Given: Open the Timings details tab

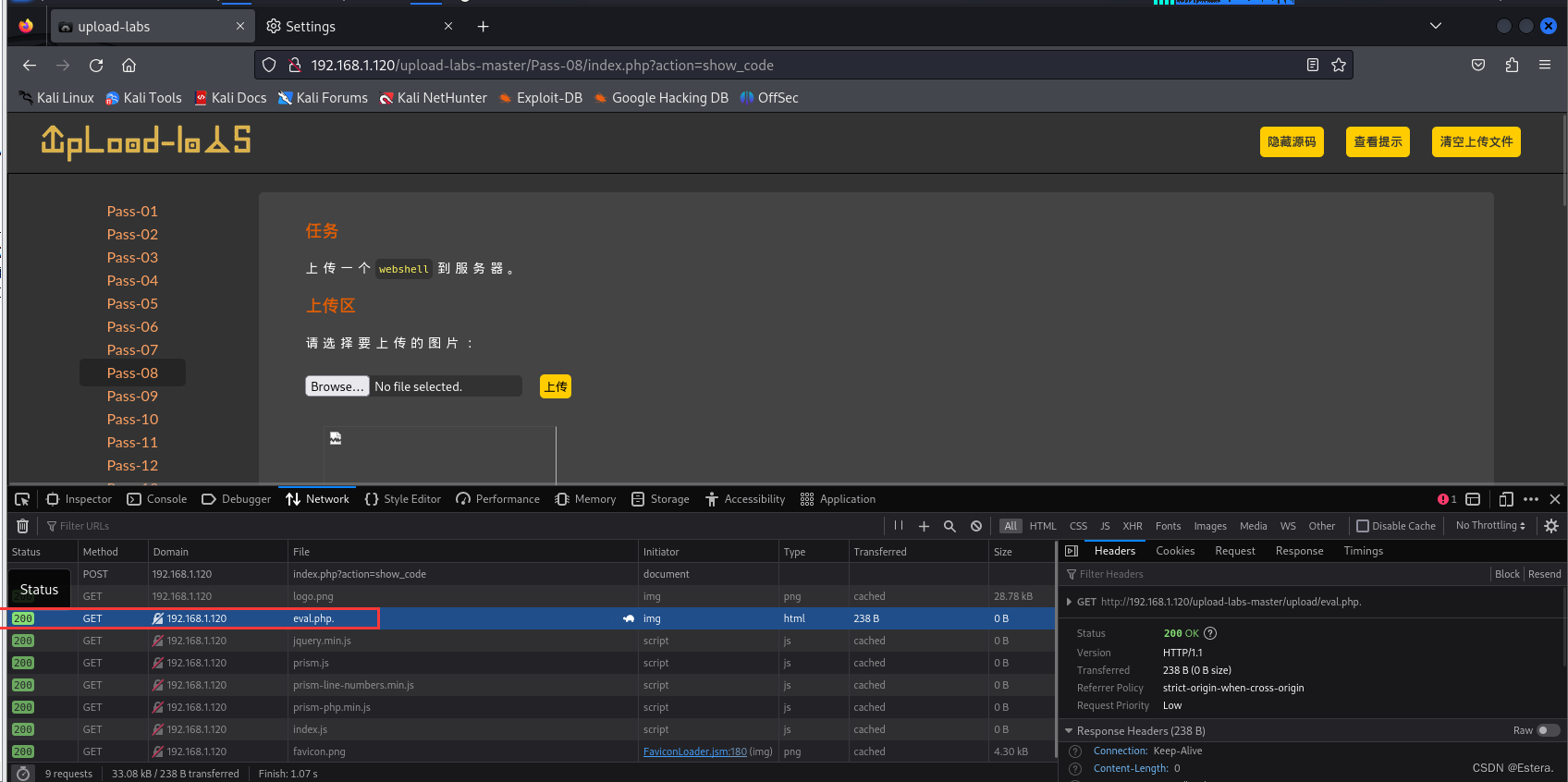Looking at the screenshot, I should point(1364,551).
